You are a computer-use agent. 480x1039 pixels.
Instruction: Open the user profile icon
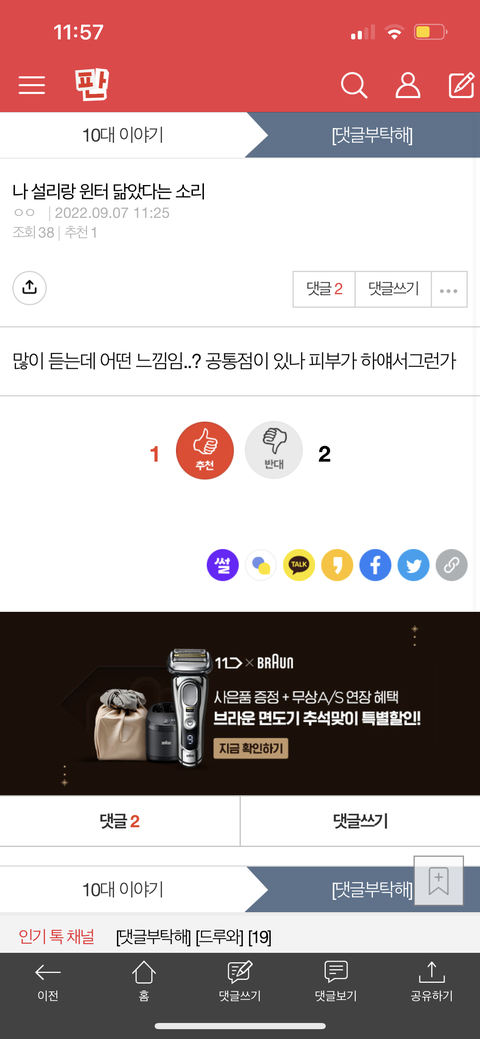pyautogui.click(x=408, y=85)
